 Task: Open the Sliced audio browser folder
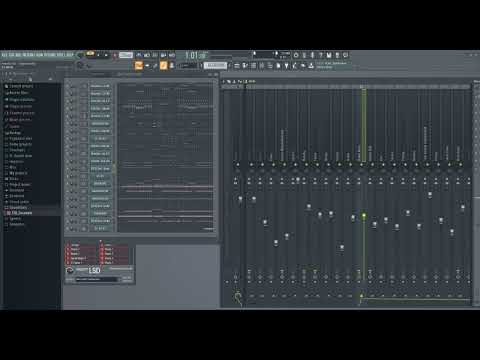coord(17,202)
